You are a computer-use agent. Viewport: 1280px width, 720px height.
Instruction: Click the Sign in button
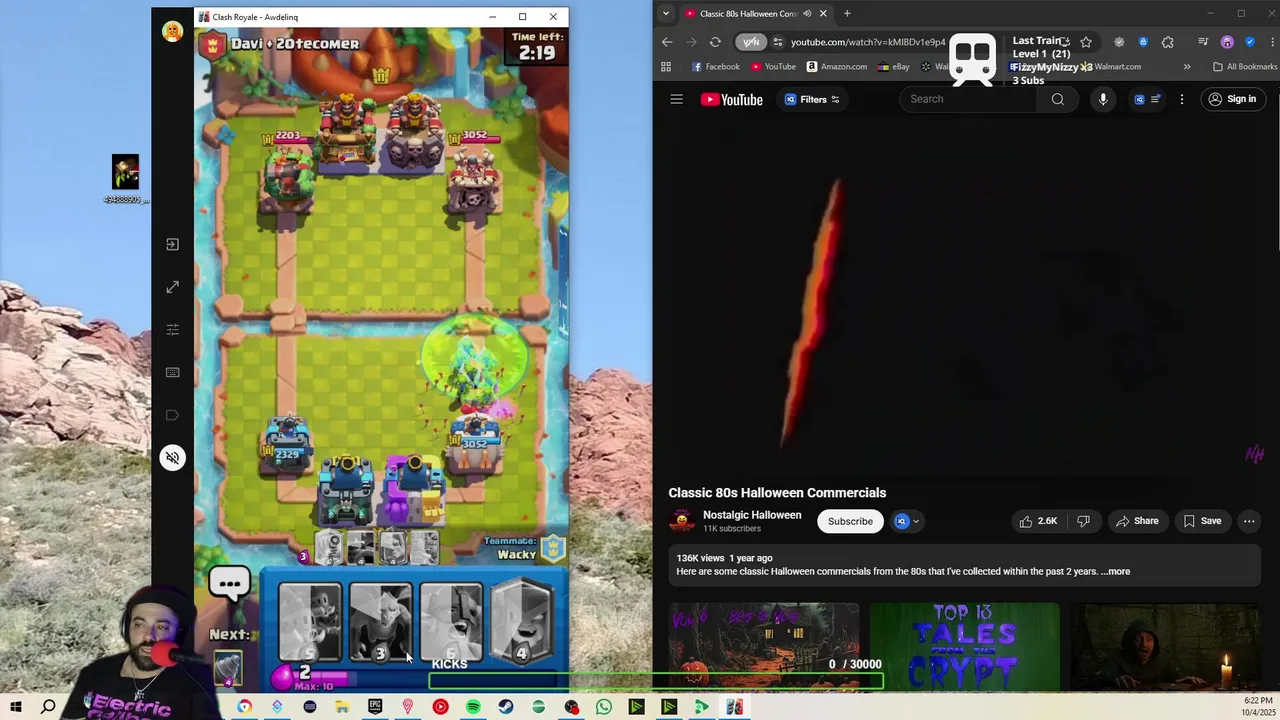pos(1232,99)
